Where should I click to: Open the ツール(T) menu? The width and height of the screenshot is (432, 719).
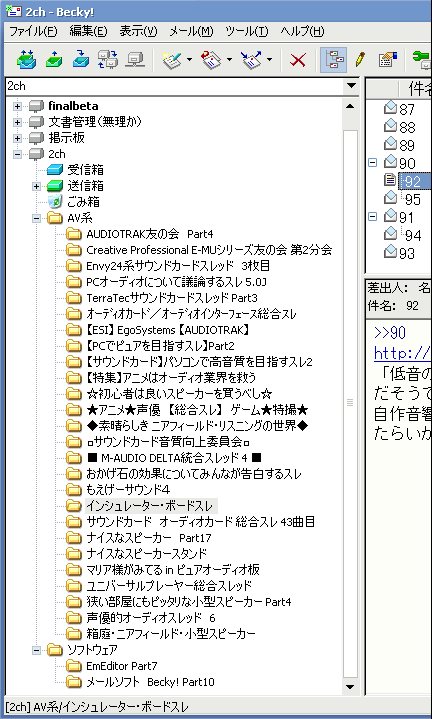point(247,31)
